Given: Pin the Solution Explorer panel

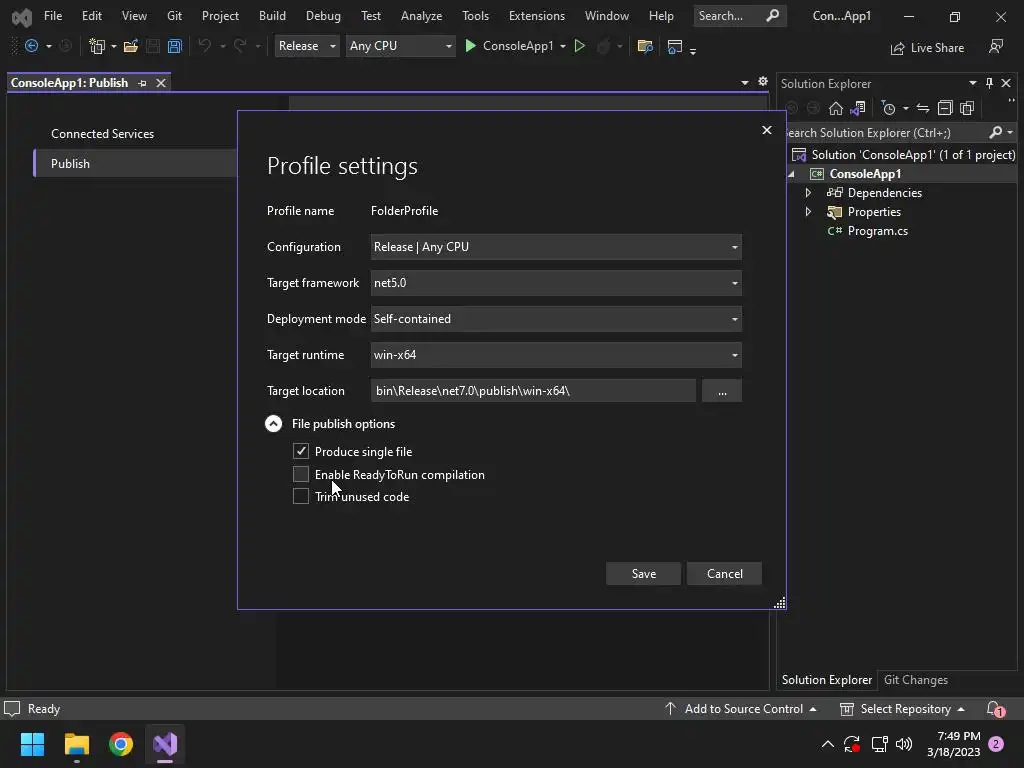Looking at the screenshot, I should (x=989, y=83).
